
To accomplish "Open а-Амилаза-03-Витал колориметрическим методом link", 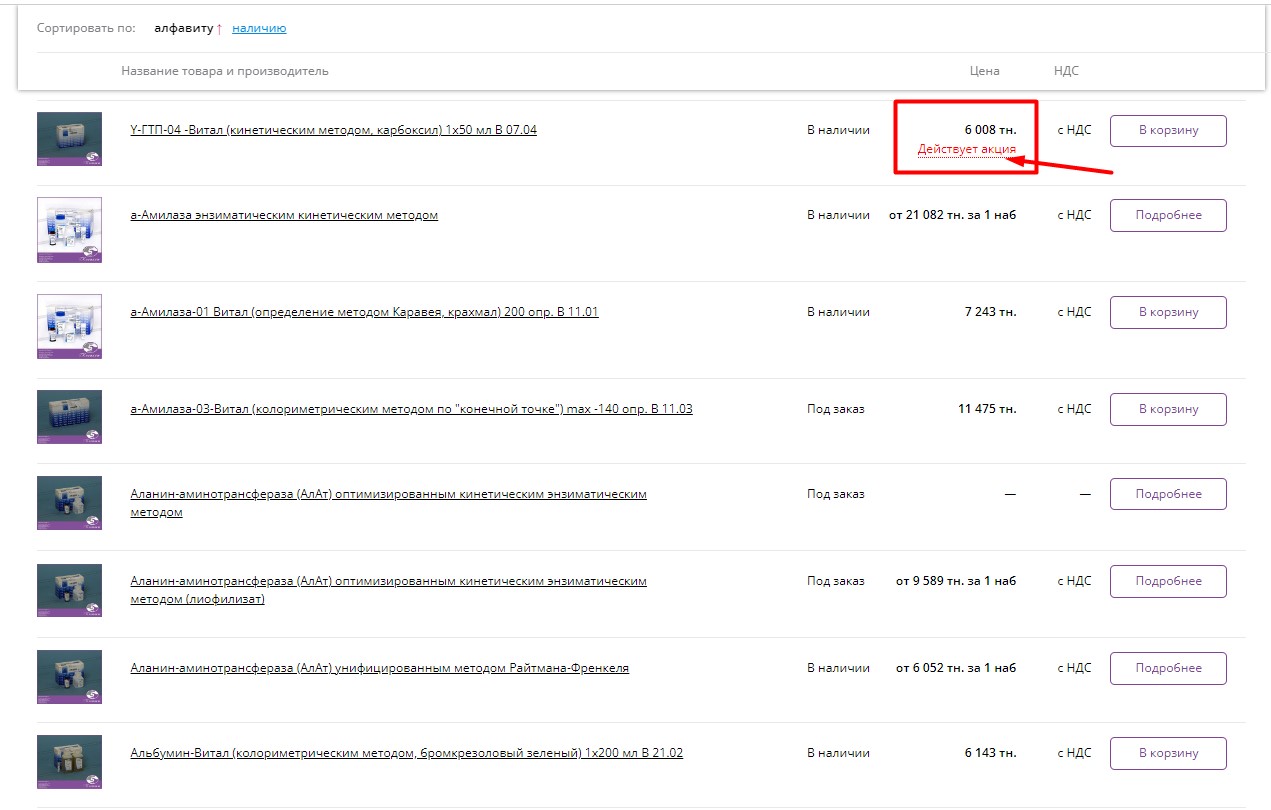I will (x=411, y=409).
